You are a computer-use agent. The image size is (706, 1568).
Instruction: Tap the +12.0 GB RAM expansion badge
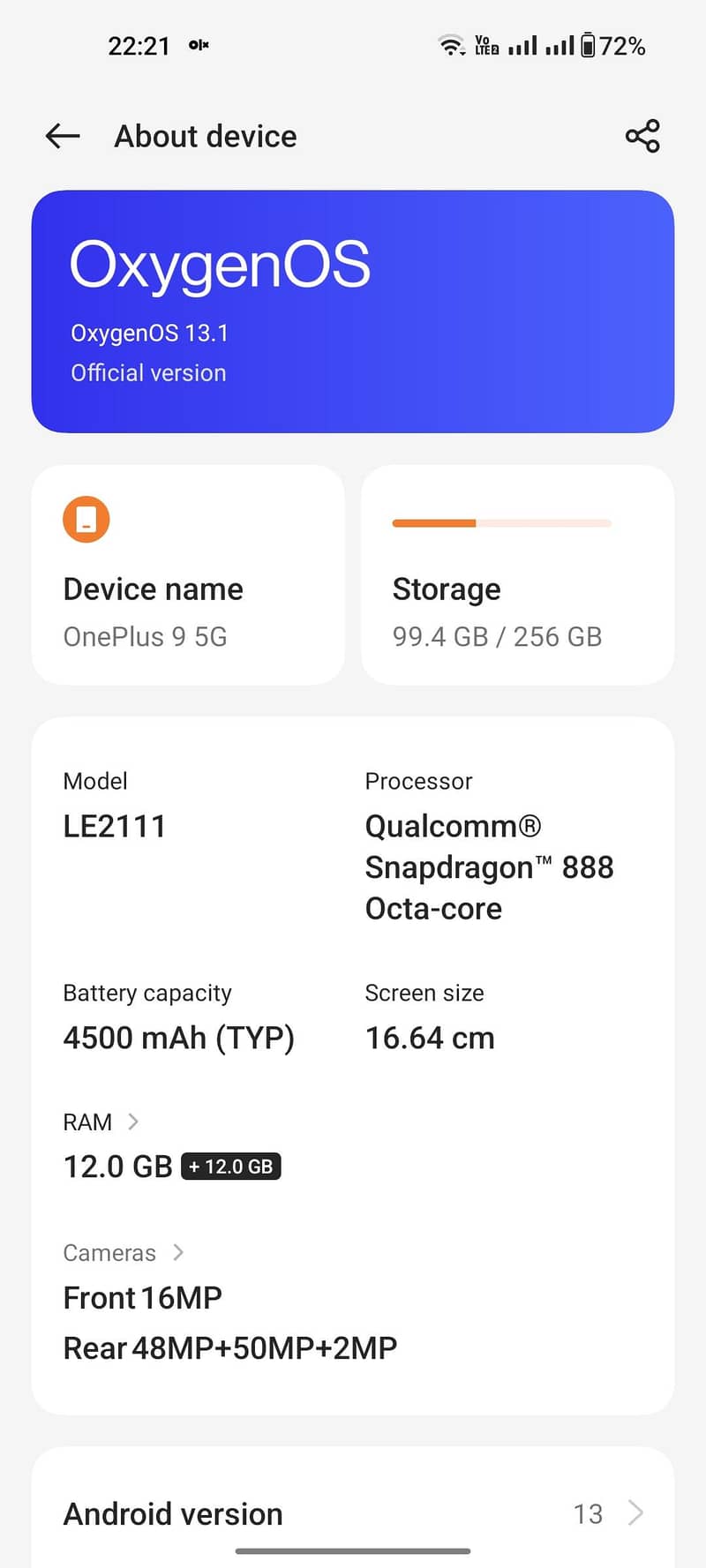point(231,1167)
